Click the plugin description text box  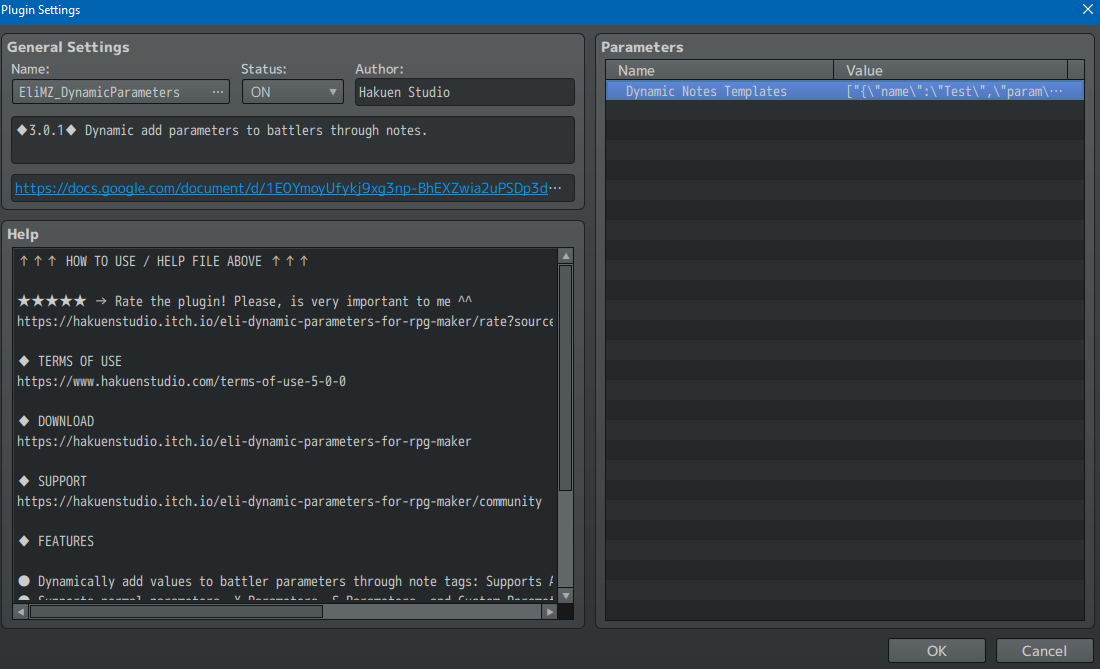pyautogui.click(x=293, y=140)
